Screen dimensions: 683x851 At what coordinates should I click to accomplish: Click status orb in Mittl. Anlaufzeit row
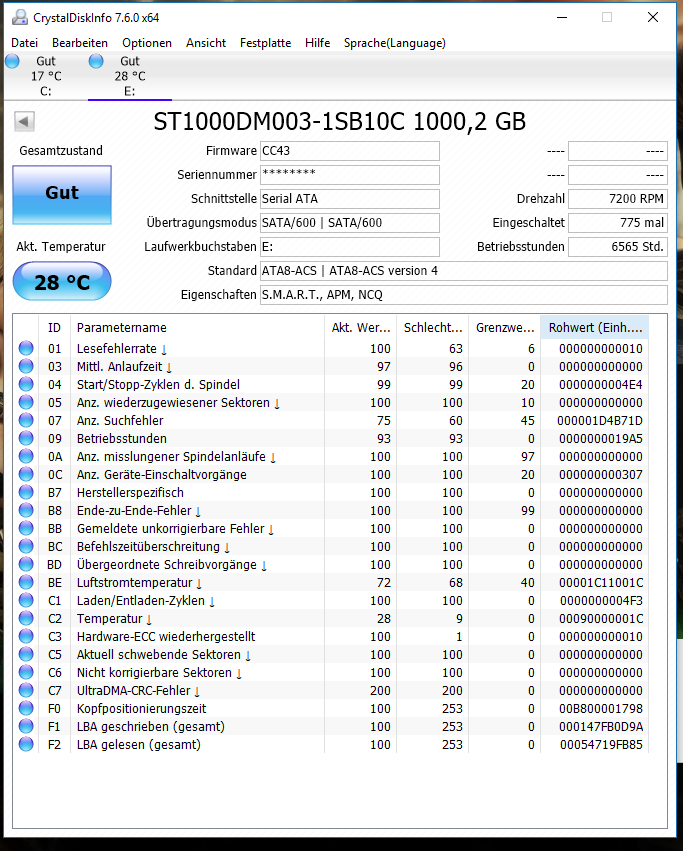(26, 366)
